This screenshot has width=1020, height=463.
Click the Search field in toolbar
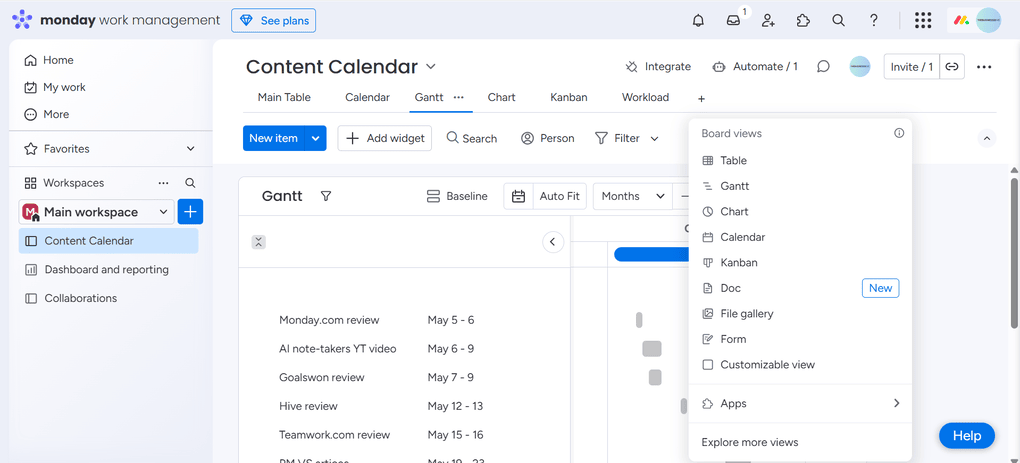(472, 138)
